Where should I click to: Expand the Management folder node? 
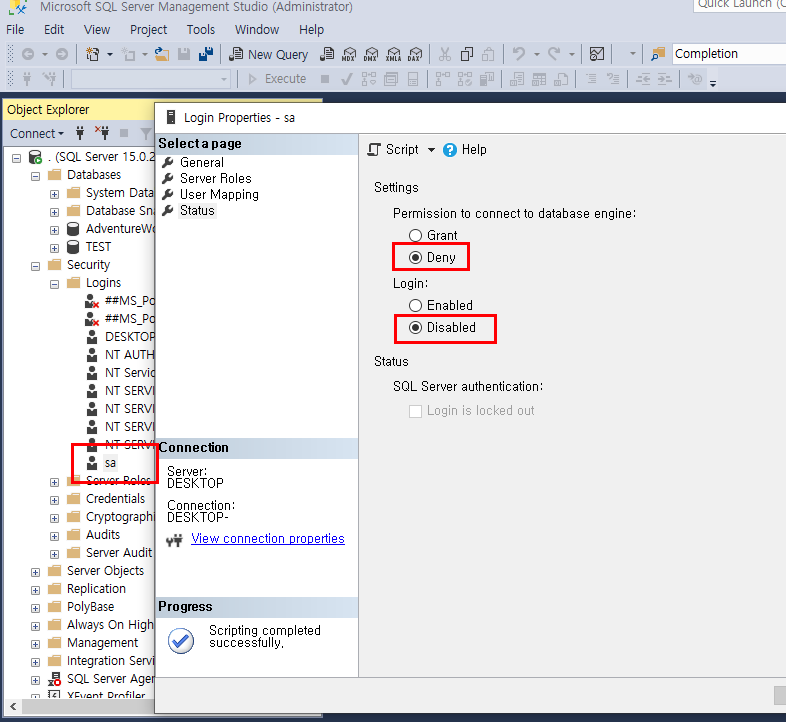tap(35, 644)
